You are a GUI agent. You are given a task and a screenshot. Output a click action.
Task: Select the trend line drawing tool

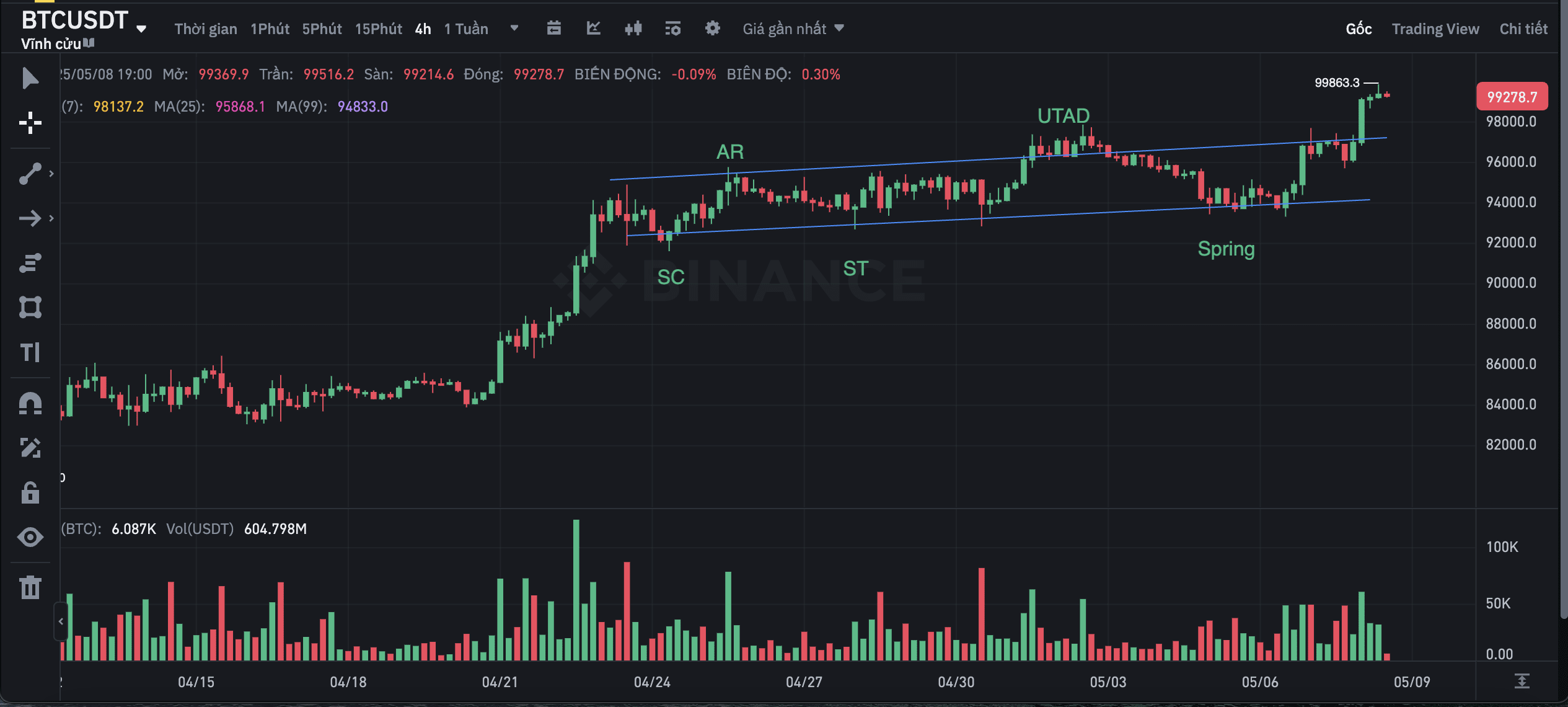click(x=30, y=174)
